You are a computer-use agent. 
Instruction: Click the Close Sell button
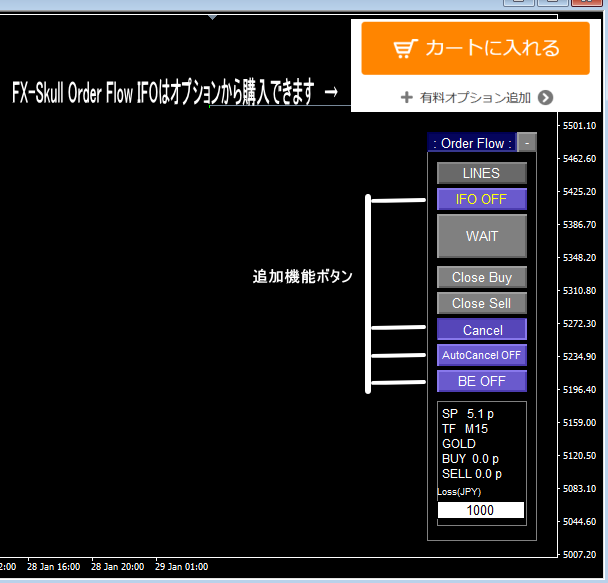coord(481,303)
